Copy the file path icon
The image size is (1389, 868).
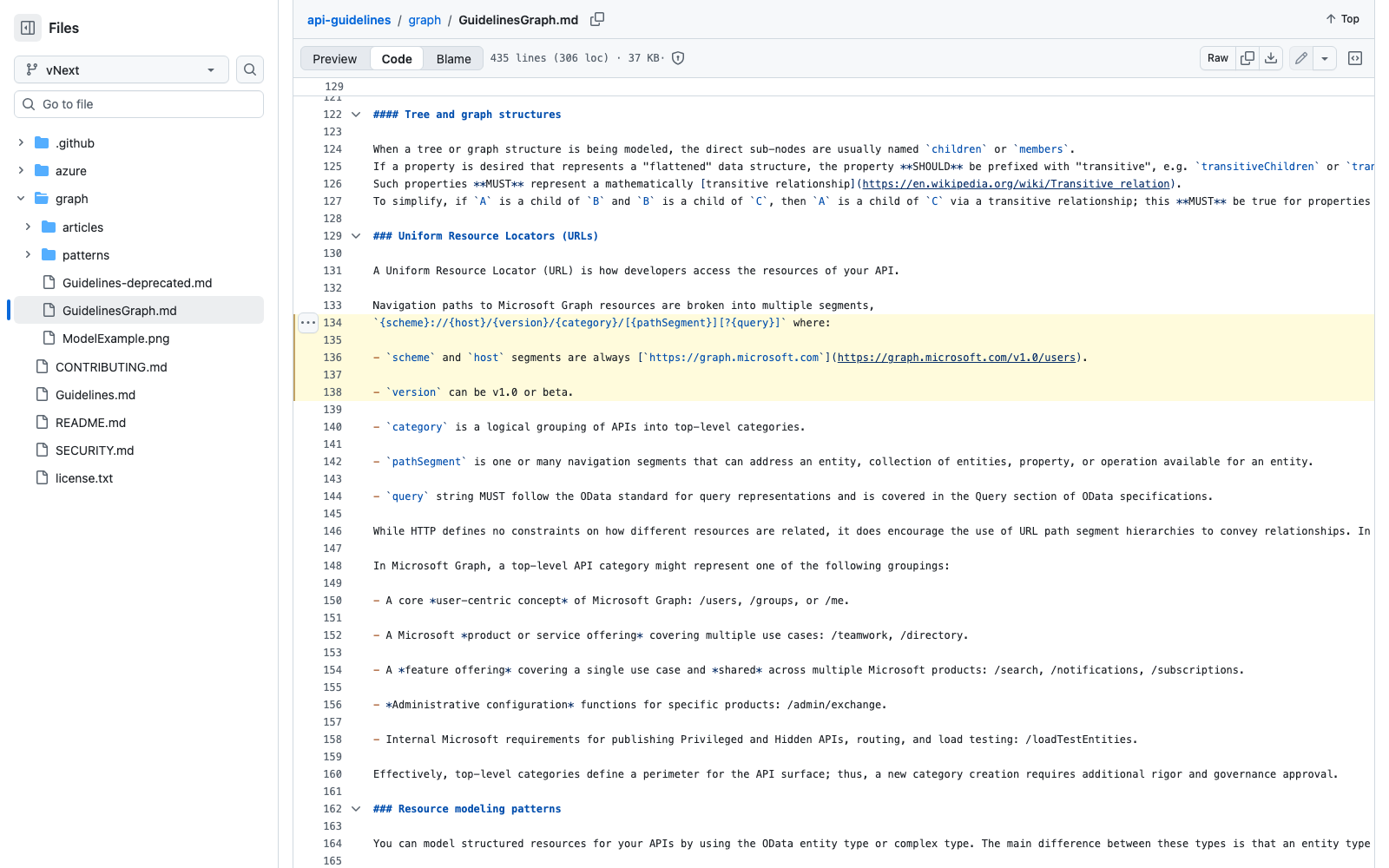click(x=597, y=19)
